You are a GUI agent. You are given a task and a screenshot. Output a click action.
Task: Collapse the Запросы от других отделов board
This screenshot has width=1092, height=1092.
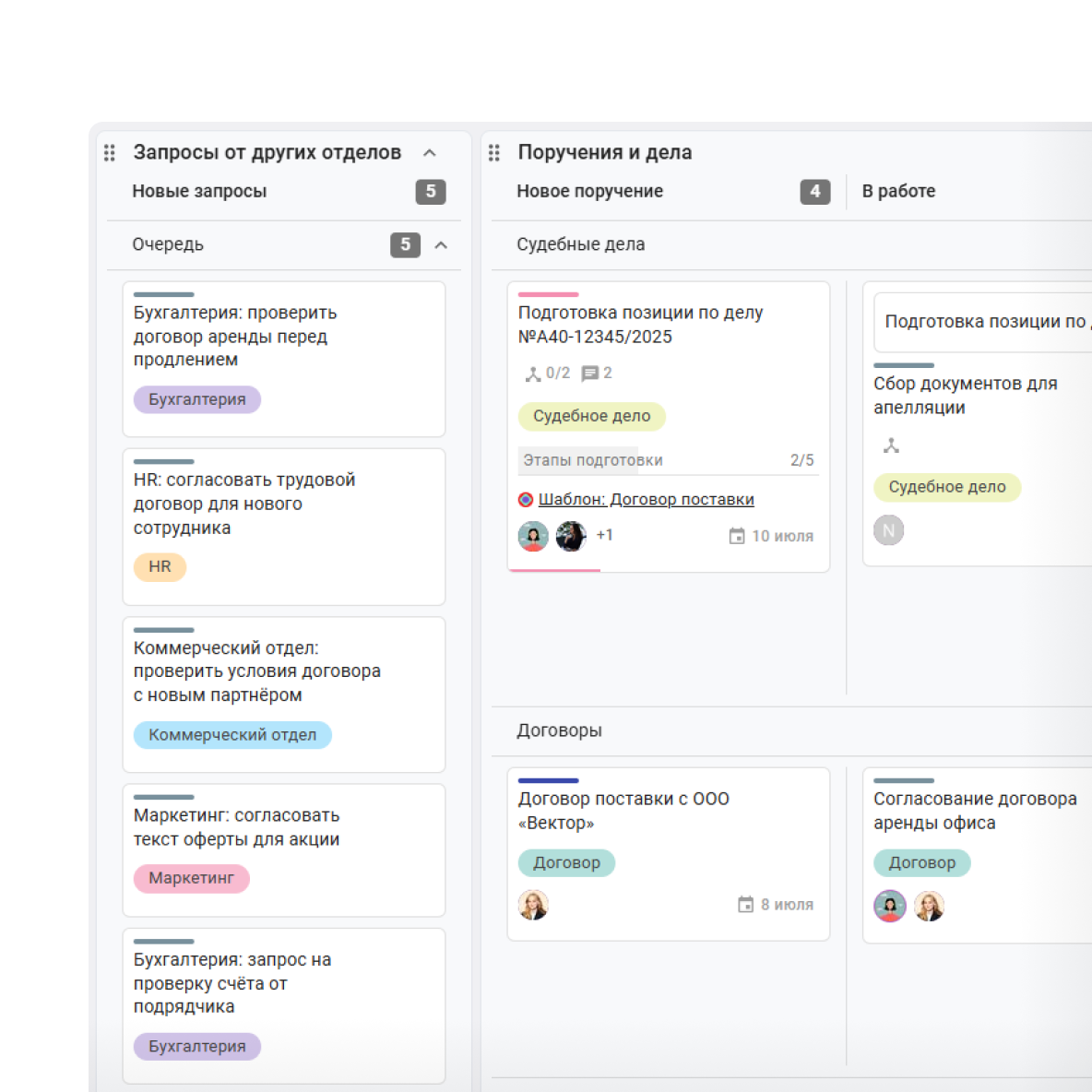(x=430, y=152)
